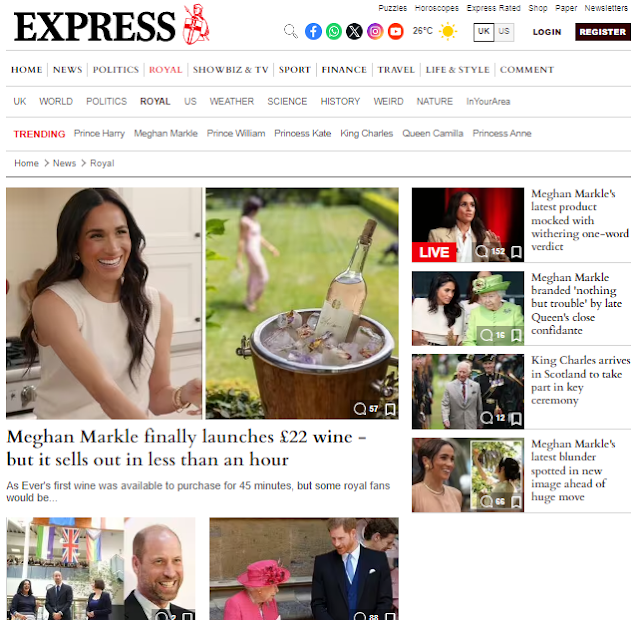Go to News in the breadcrumb
Viewport: 640px width, 620px height.
(x=64, y=163)
